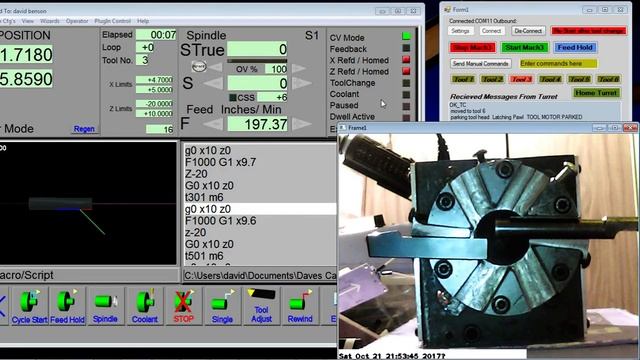Click the Feed Hold icon in Mach3 toolbar
640x360 pixels.
[67, 306]
